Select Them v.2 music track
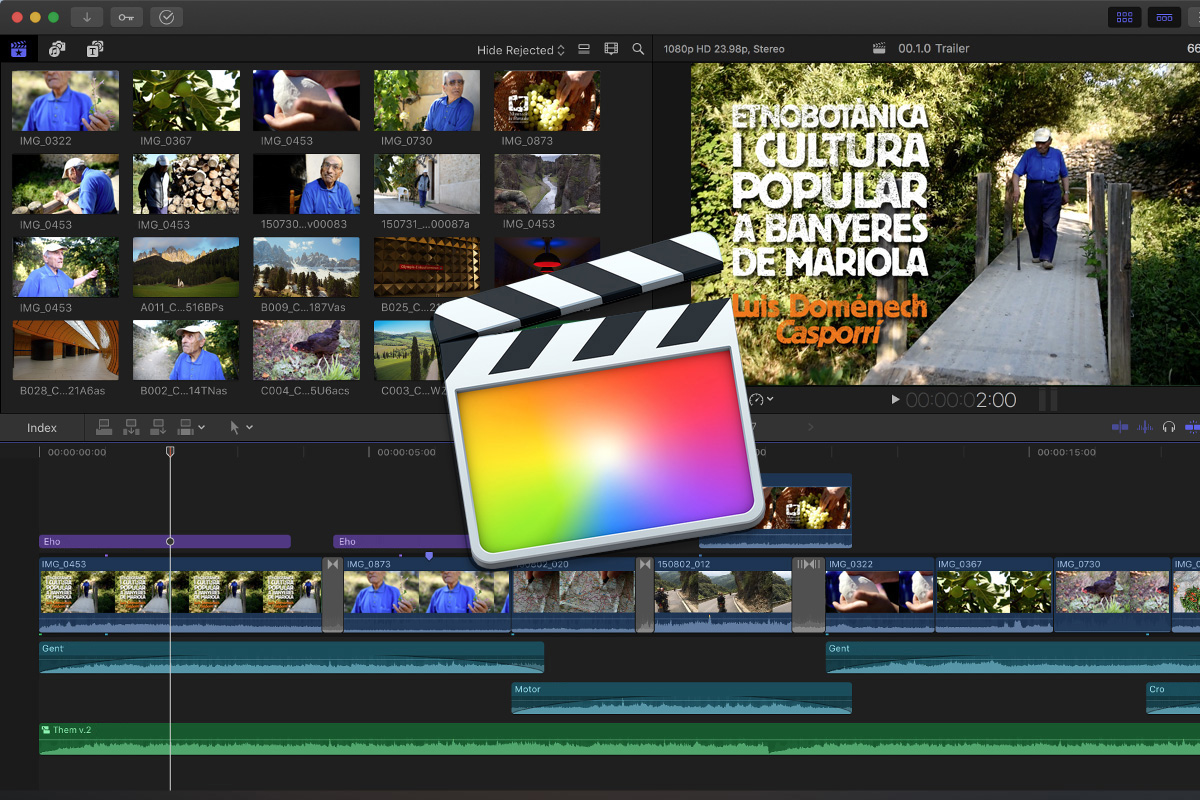The height and width of the screenshot is (800, 1200). (x=620, y=739)
